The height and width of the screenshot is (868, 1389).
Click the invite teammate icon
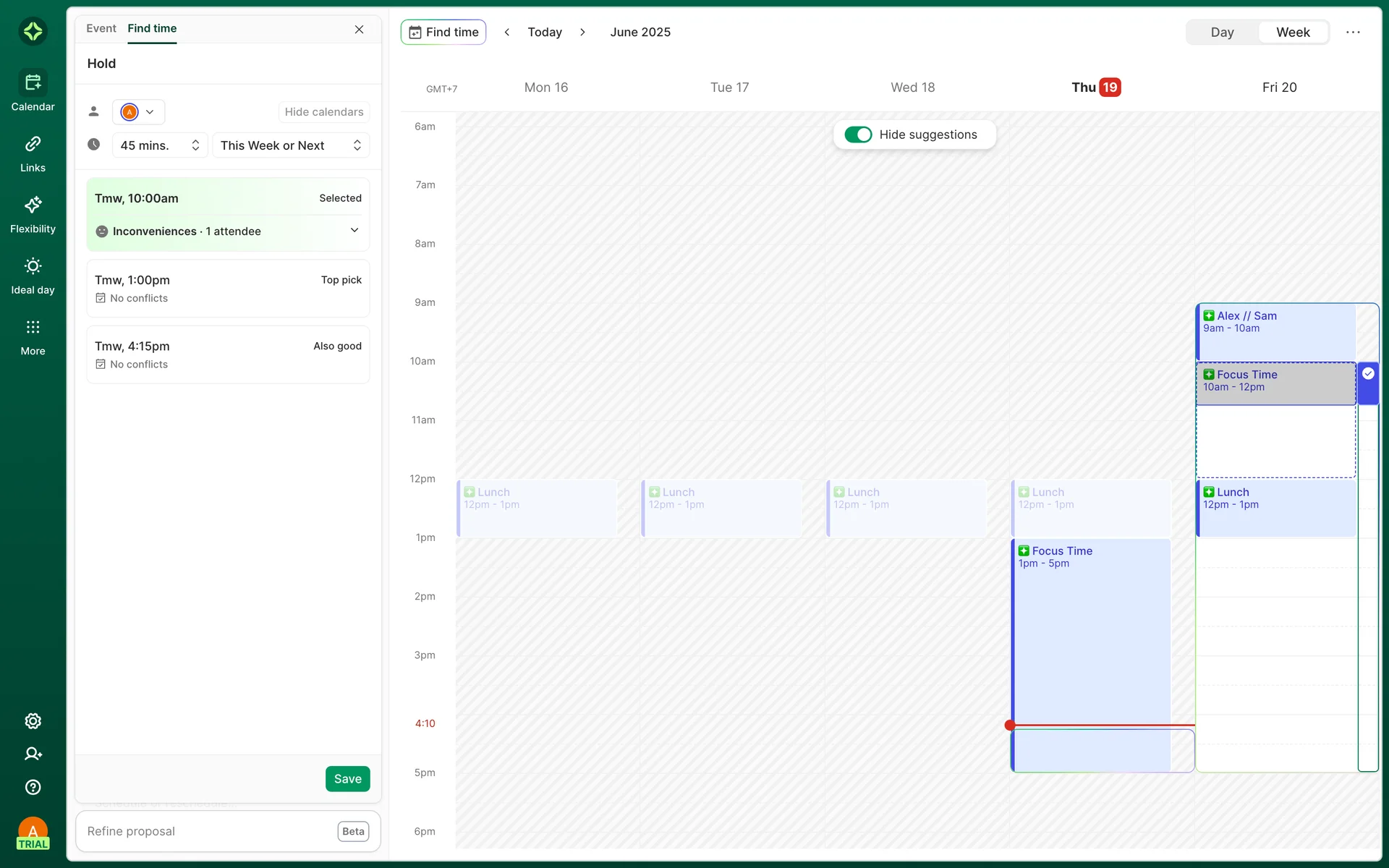click(x=33, y=754)
